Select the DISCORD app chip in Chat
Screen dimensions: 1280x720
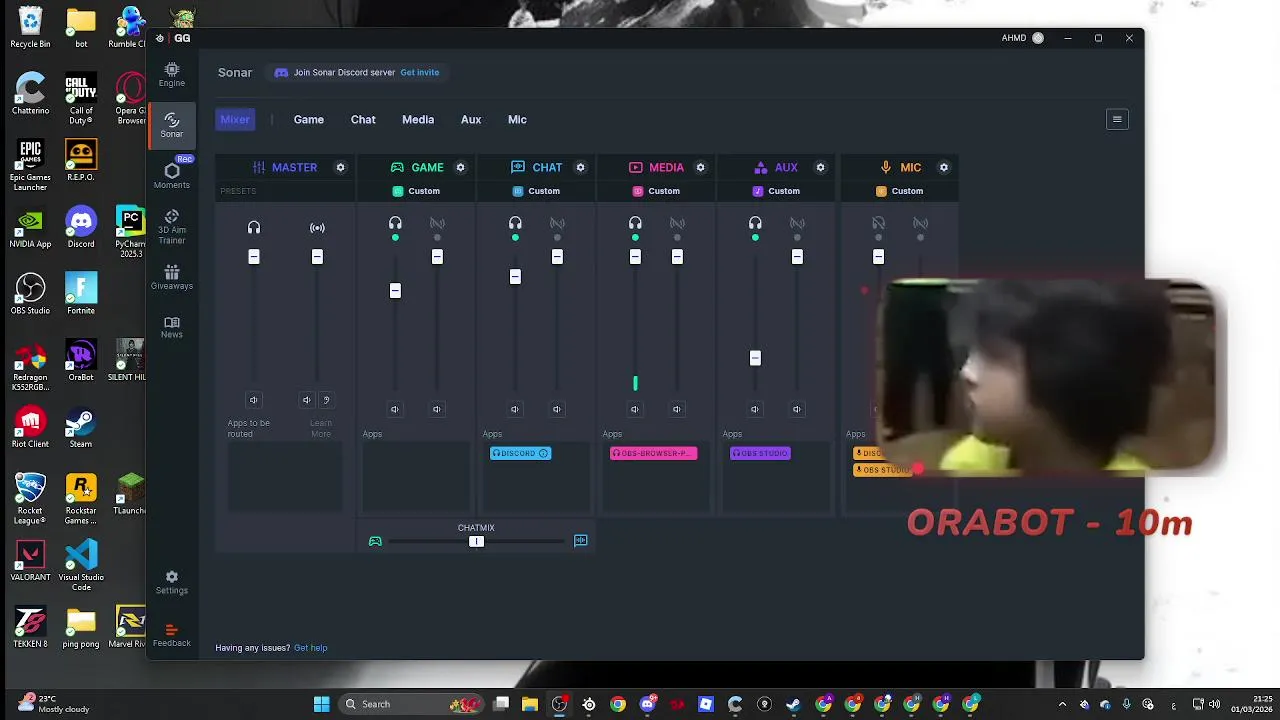(520, 453)
